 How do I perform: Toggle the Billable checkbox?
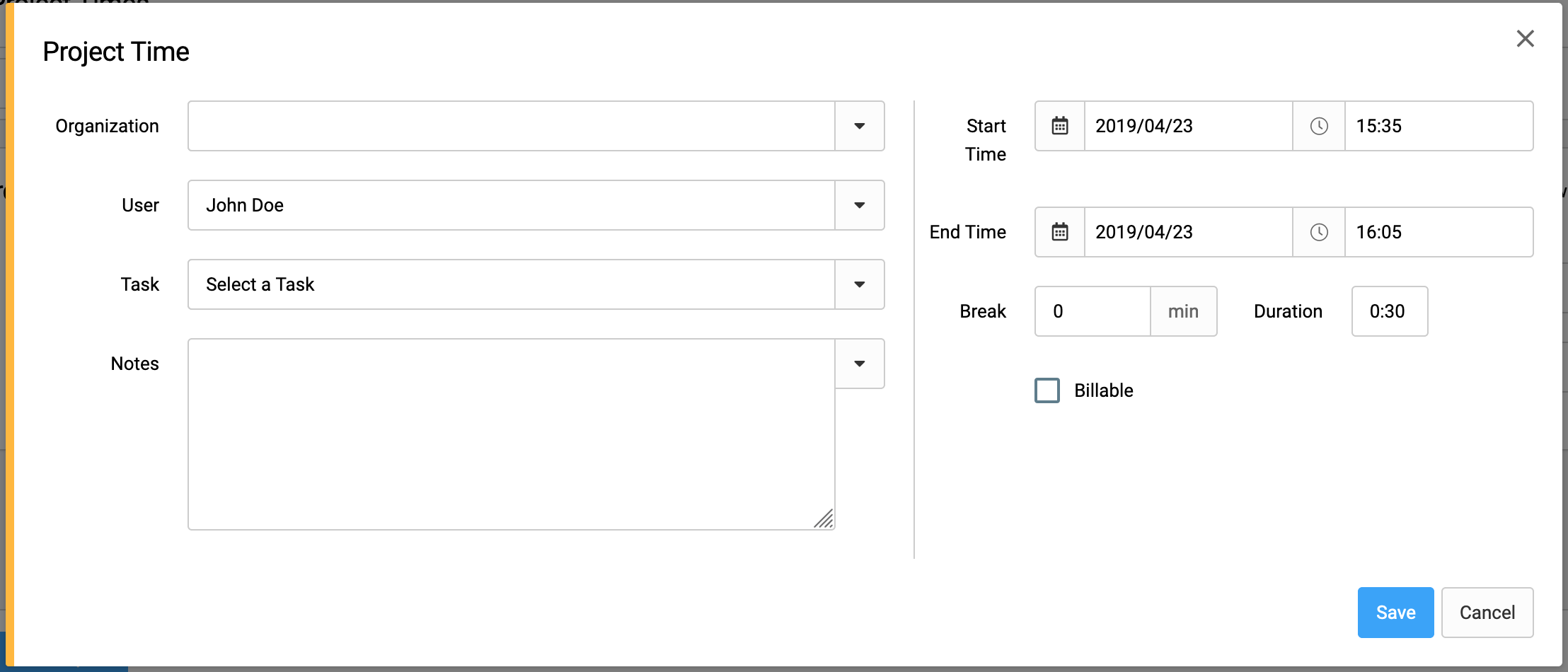[1047, 390]
